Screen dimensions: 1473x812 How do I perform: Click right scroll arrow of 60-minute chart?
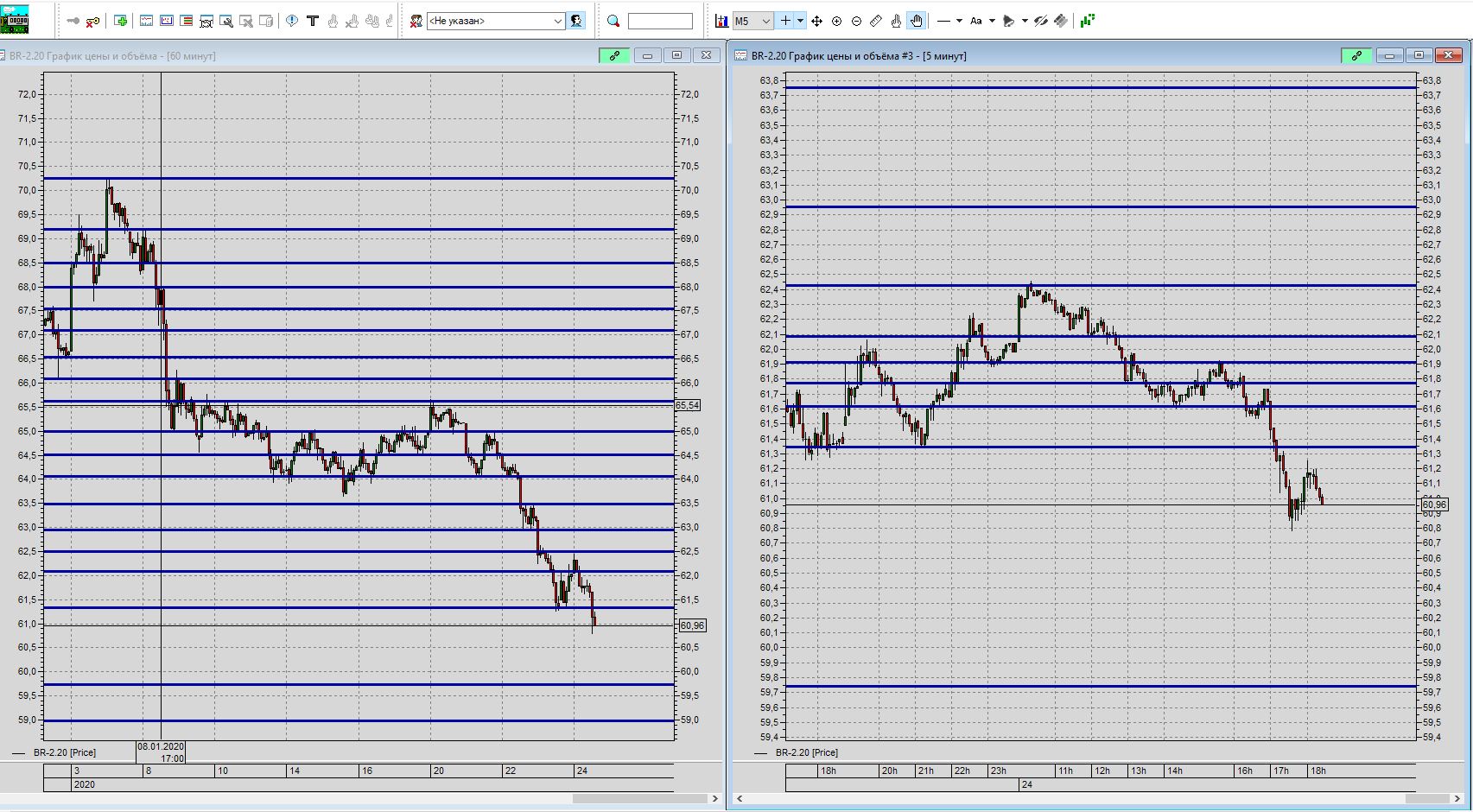[715, 799]
